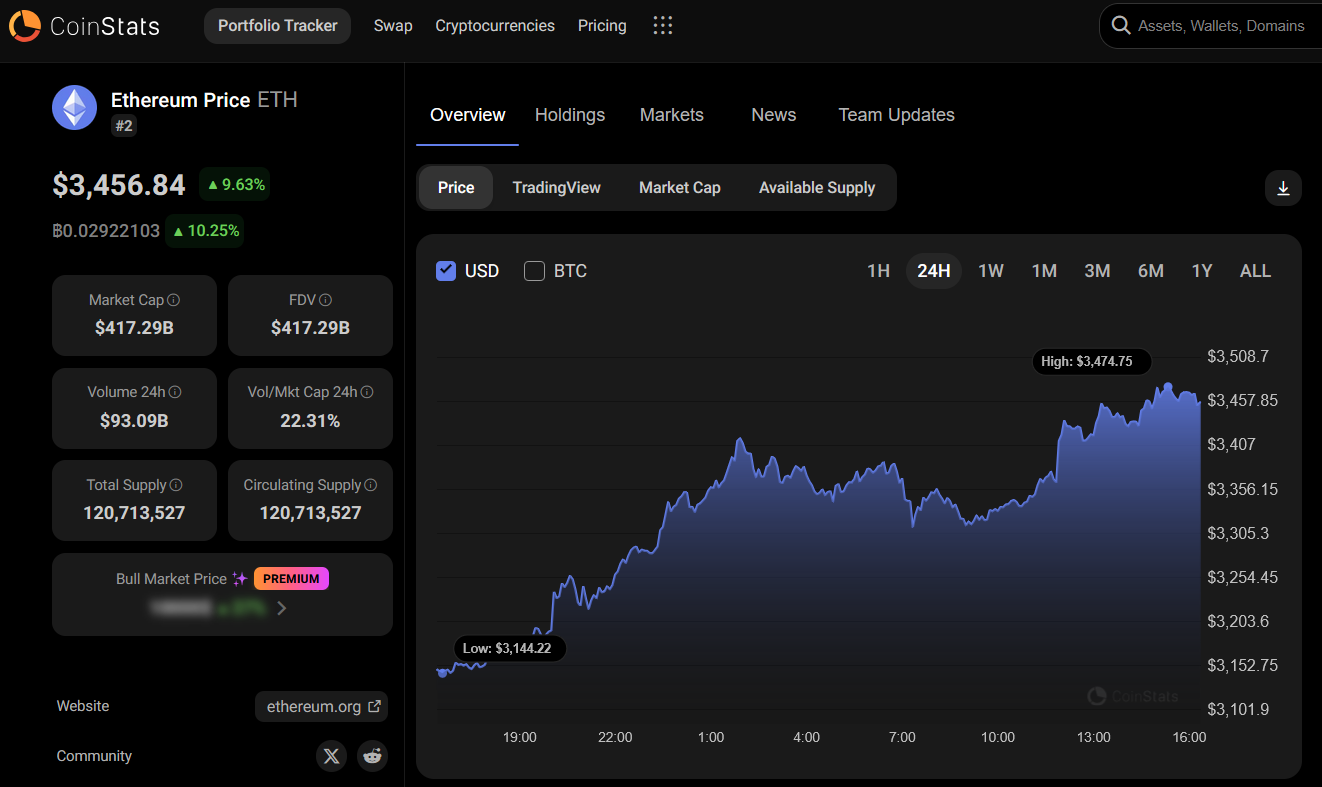Select the 1Y time range
This screenshot has width=1322, height=787.
click(1202, 271)
